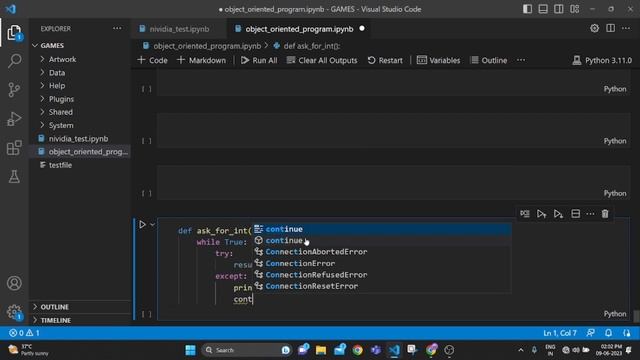
Task: Open the Accounts menu in activity bar
Action: pos(14,283)
